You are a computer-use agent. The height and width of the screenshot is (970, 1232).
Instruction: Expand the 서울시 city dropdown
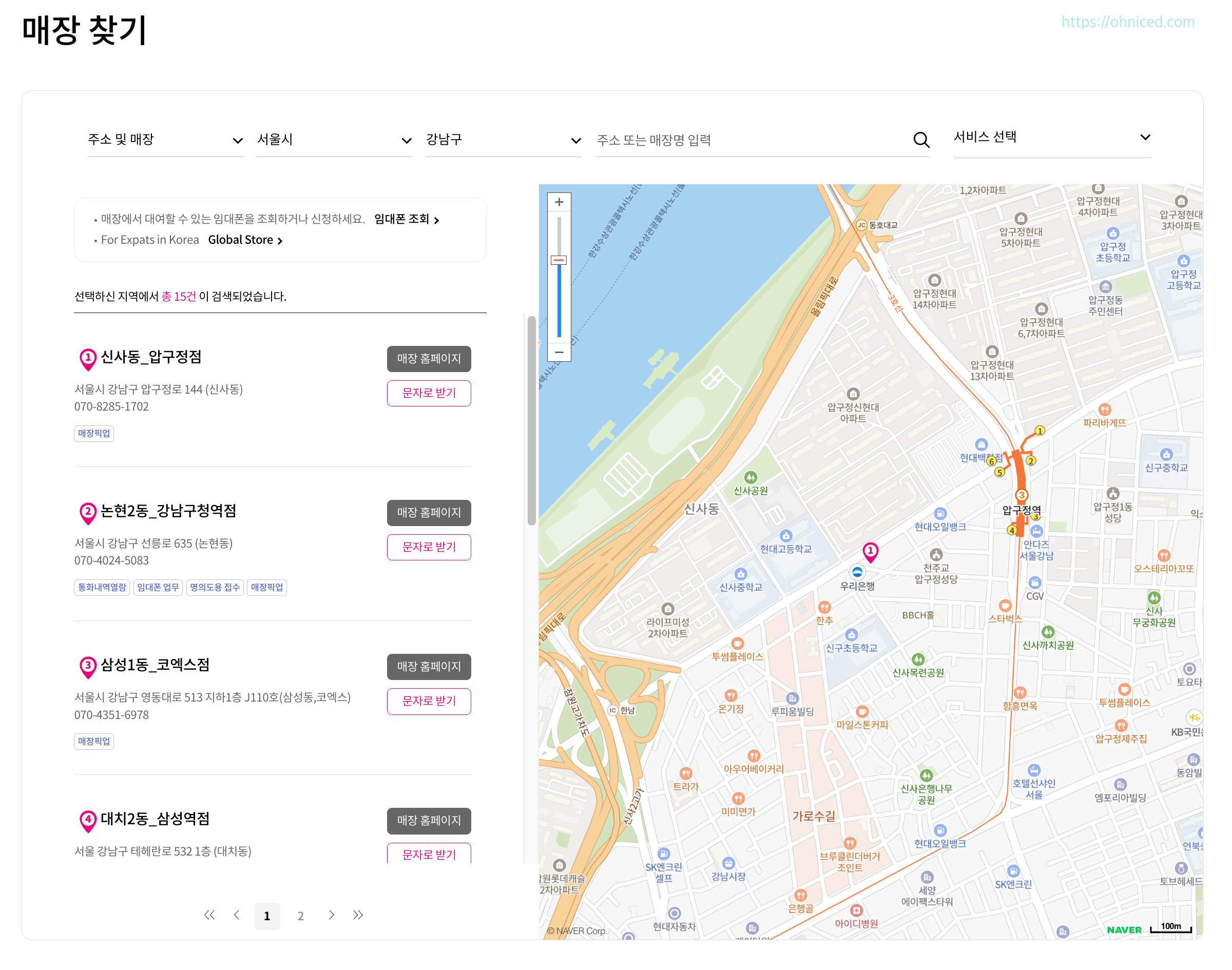pyautogui.click(x=334, y=140)
